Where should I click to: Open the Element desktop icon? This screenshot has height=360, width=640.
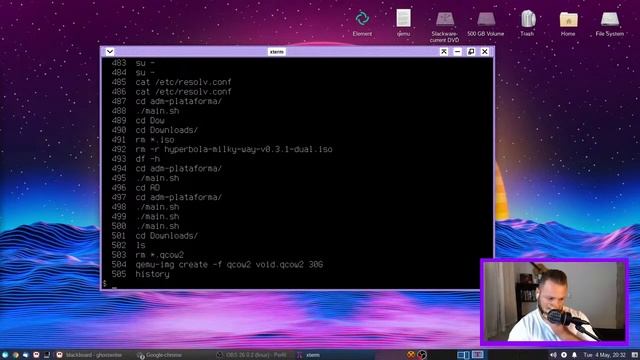coord(362,23)
